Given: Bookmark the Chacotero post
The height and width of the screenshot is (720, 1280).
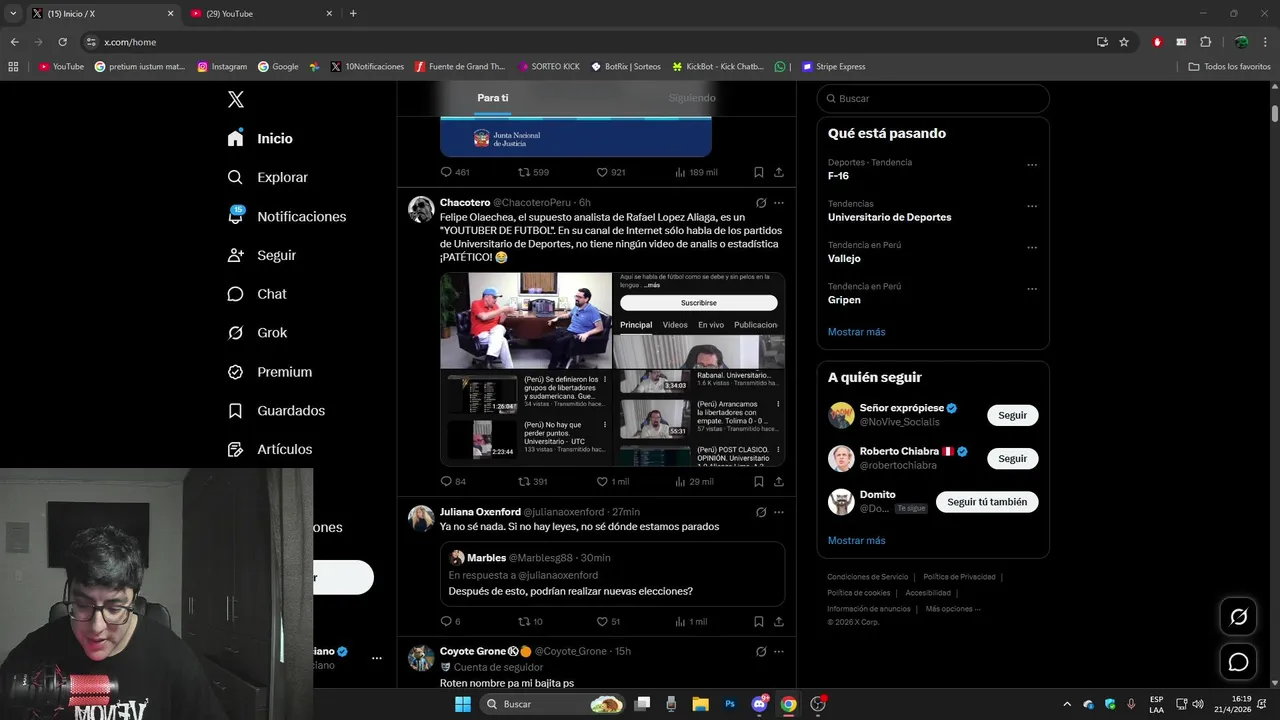Looking at the screenshot, I should click(759, 481).
